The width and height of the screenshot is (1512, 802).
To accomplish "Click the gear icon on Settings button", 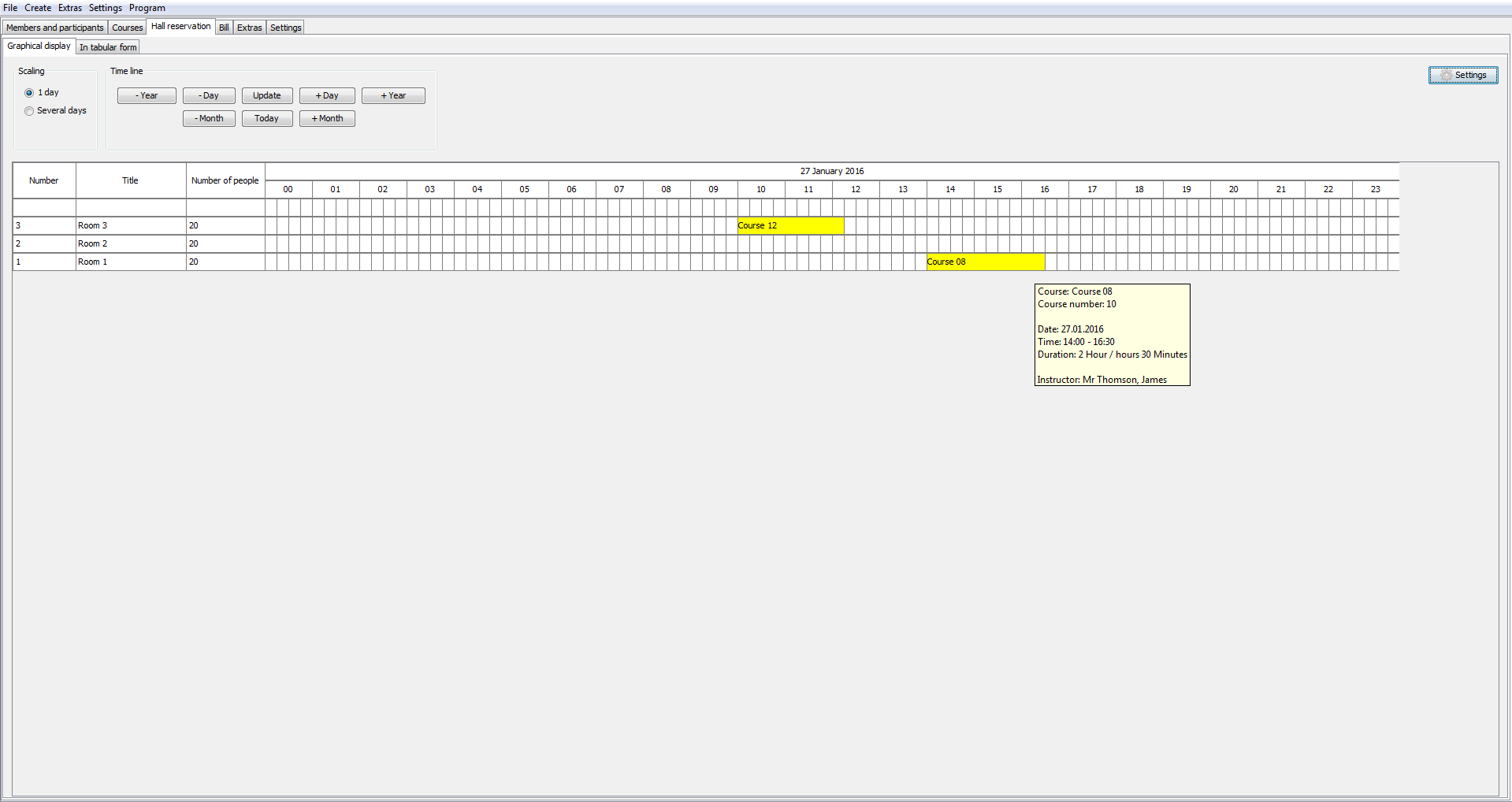I will 1446,76.
